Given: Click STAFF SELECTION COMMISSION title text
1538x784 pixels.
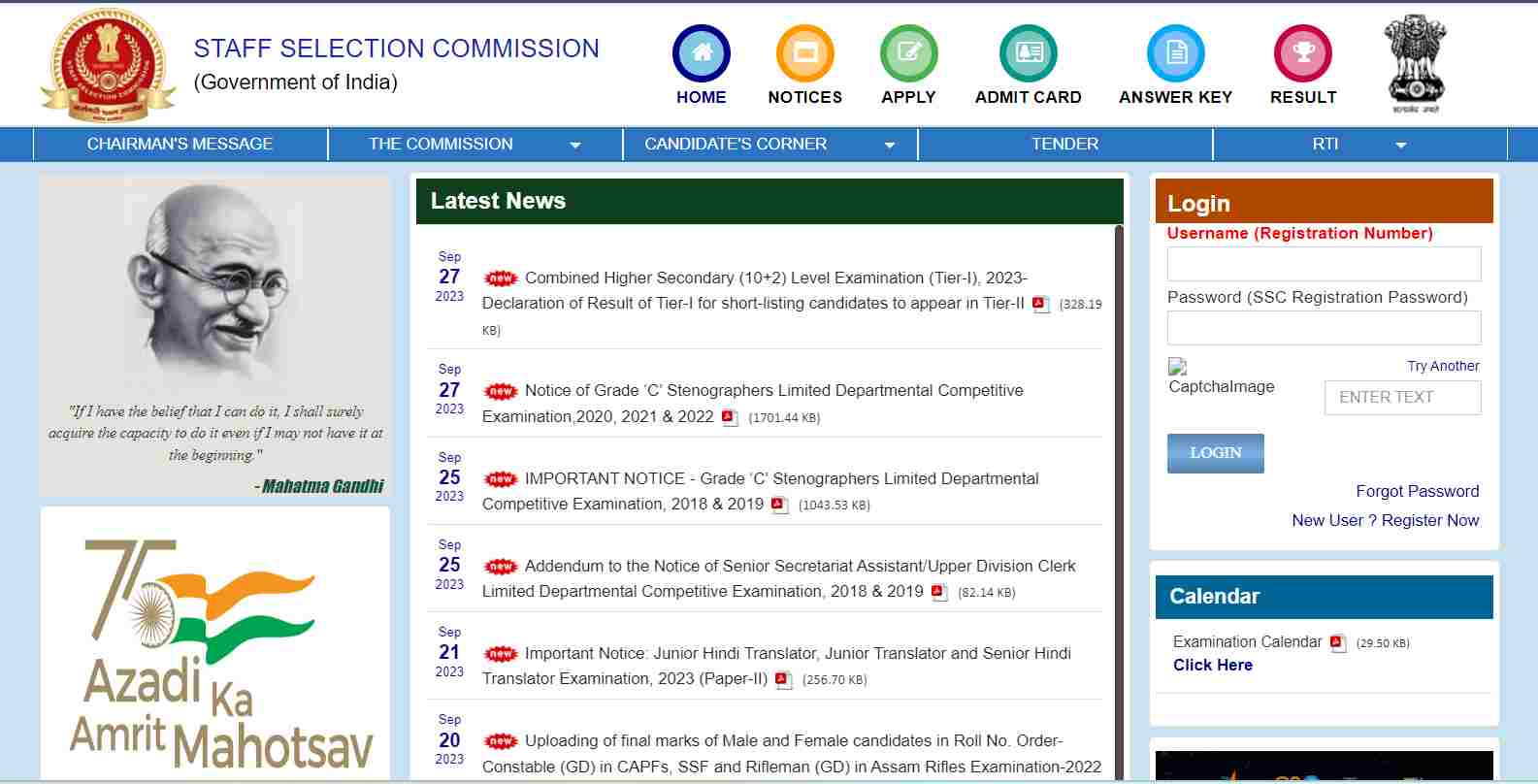Looking at the screenshot, I should pos(396,49).
